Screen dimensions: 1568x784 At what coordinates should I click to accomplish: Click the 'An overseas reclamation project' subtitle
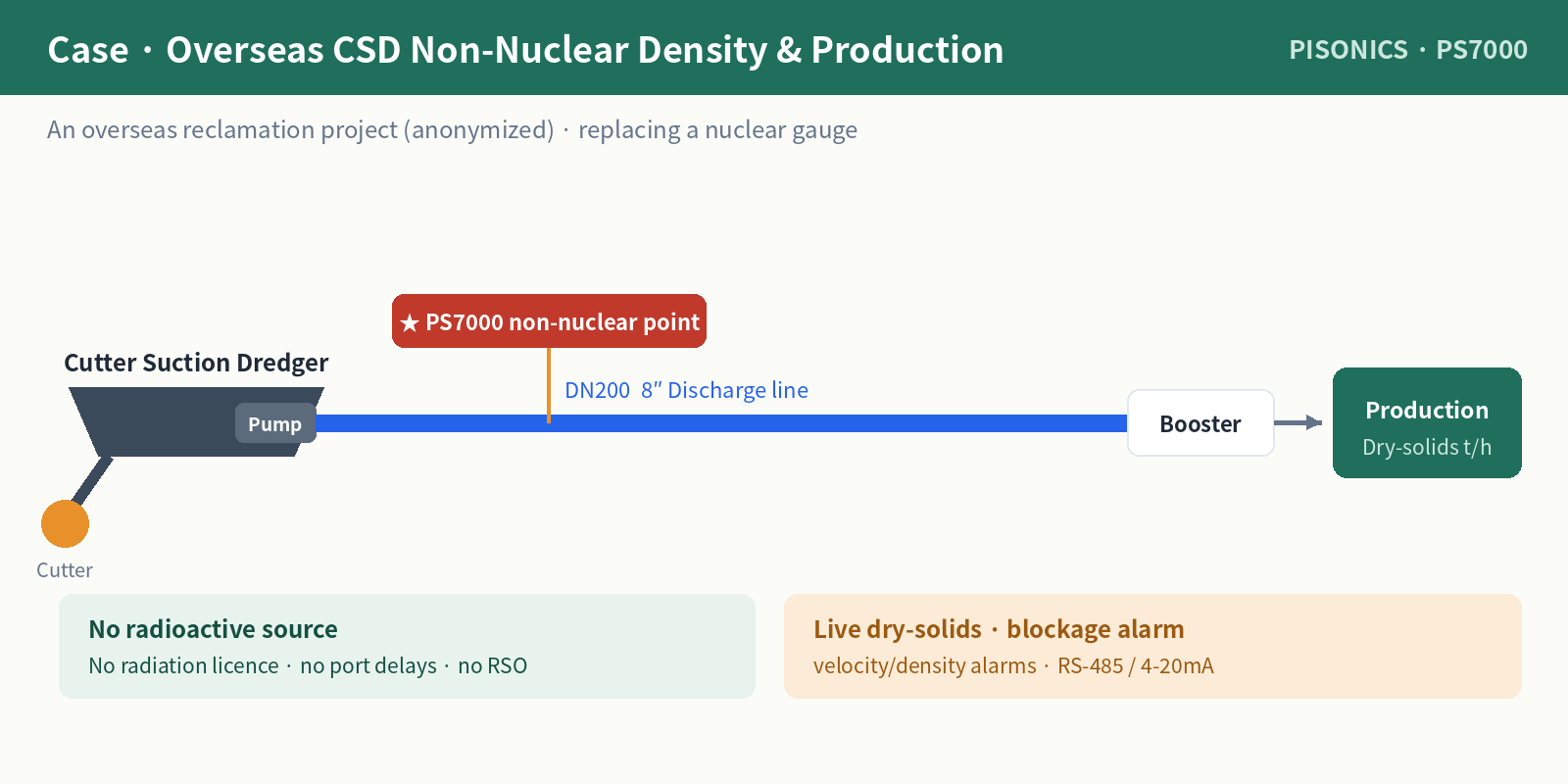(x=452, y=129)
